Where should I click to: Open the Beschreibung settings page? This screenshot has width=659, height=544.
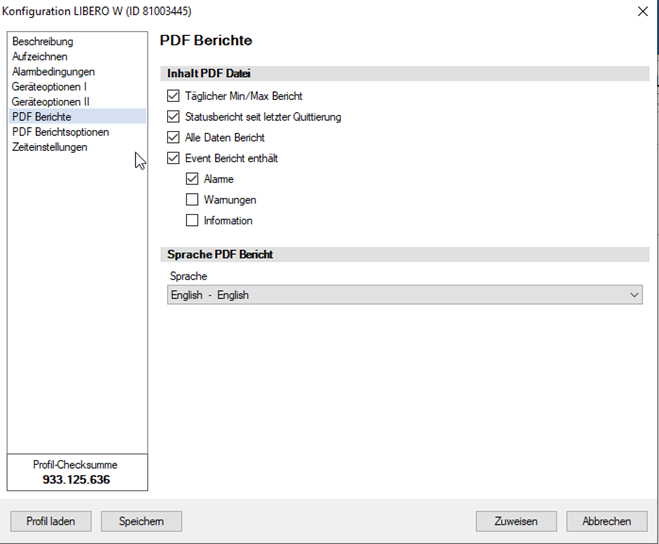(x=42, y=42)
